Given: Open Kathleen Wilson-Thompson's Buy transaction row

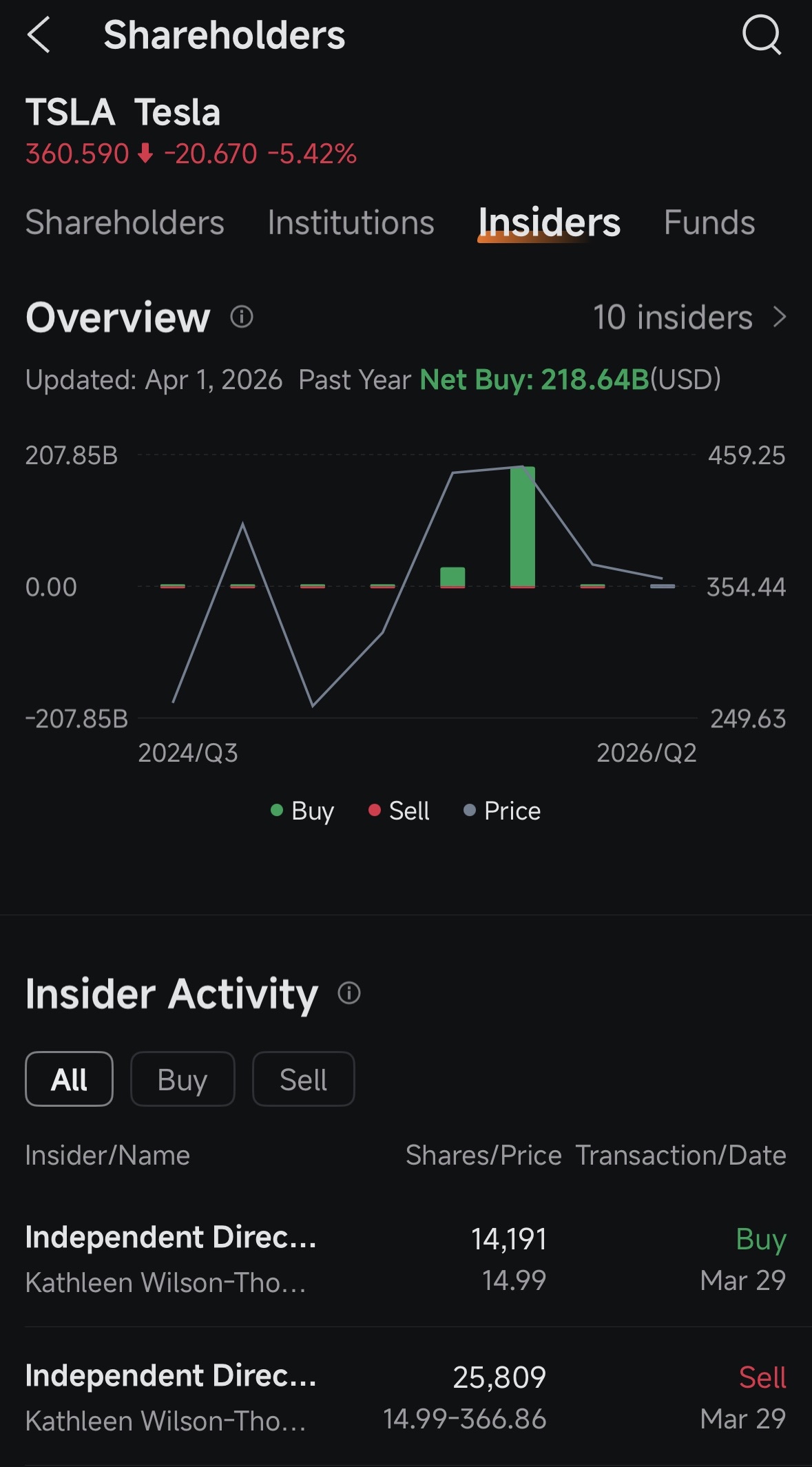Looking at the screenshot, I should coord(406,1259).
